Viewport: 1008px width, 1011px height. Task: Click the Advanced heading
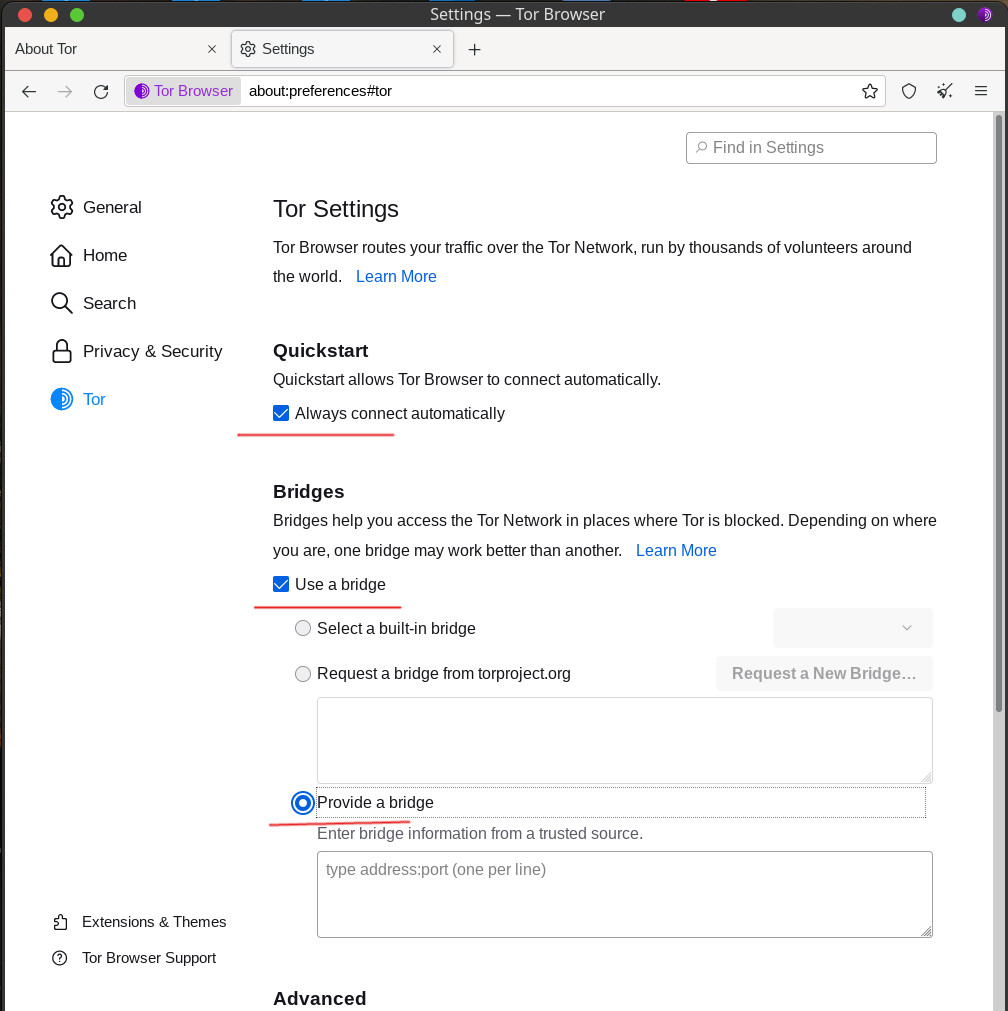point(319,998)
